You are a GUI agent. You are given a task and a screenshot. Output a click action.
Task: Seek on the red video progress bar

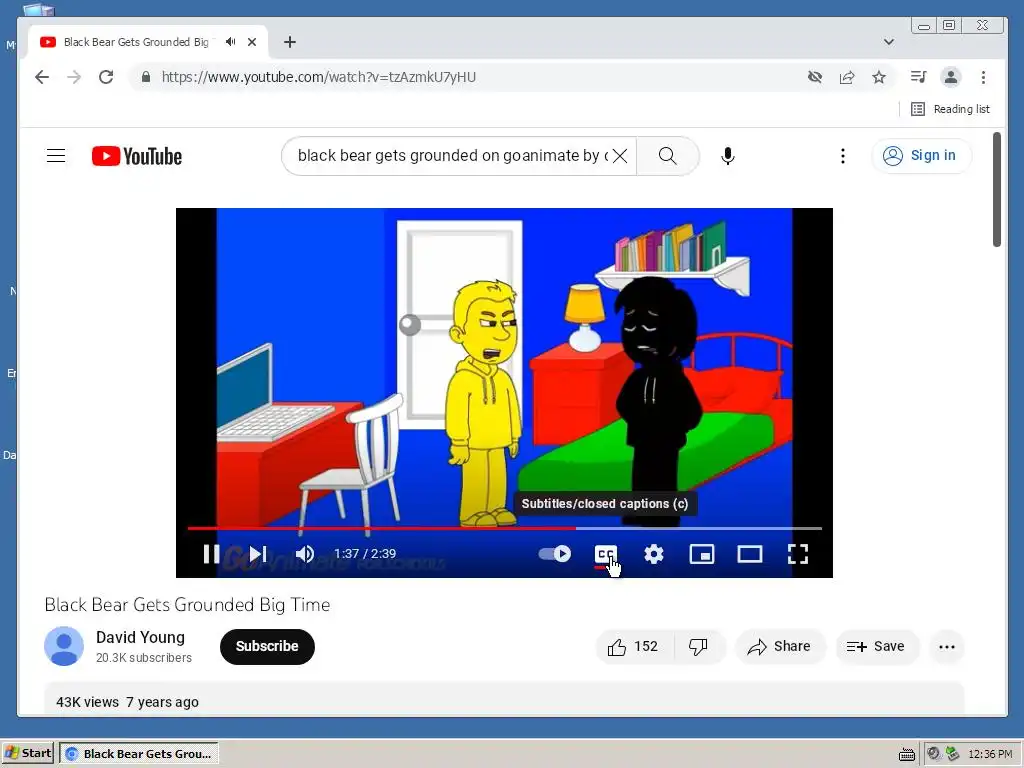[504, 528]
